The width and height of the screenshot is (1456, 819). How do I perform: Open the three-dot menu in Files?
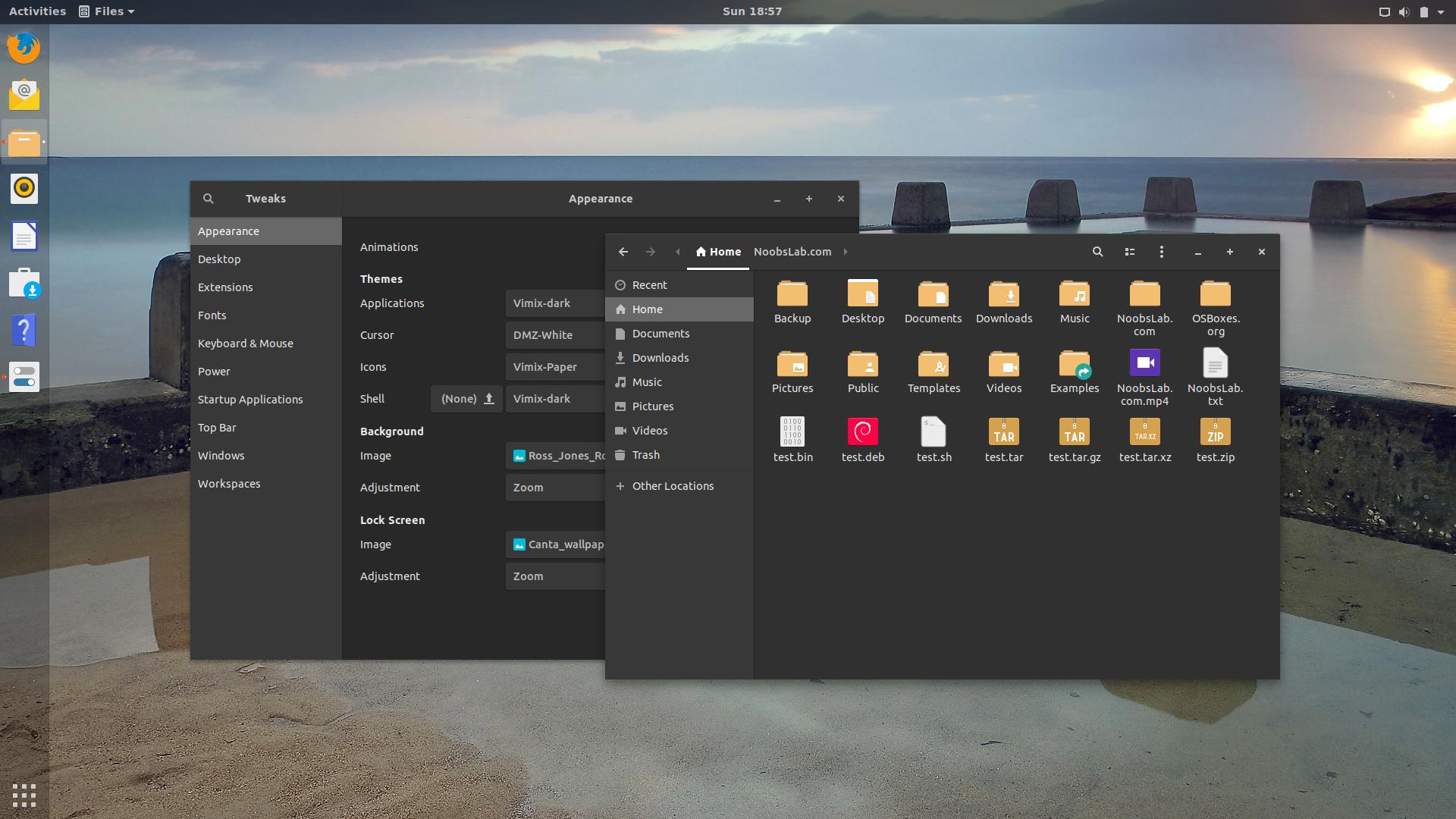pos(1161,251)
